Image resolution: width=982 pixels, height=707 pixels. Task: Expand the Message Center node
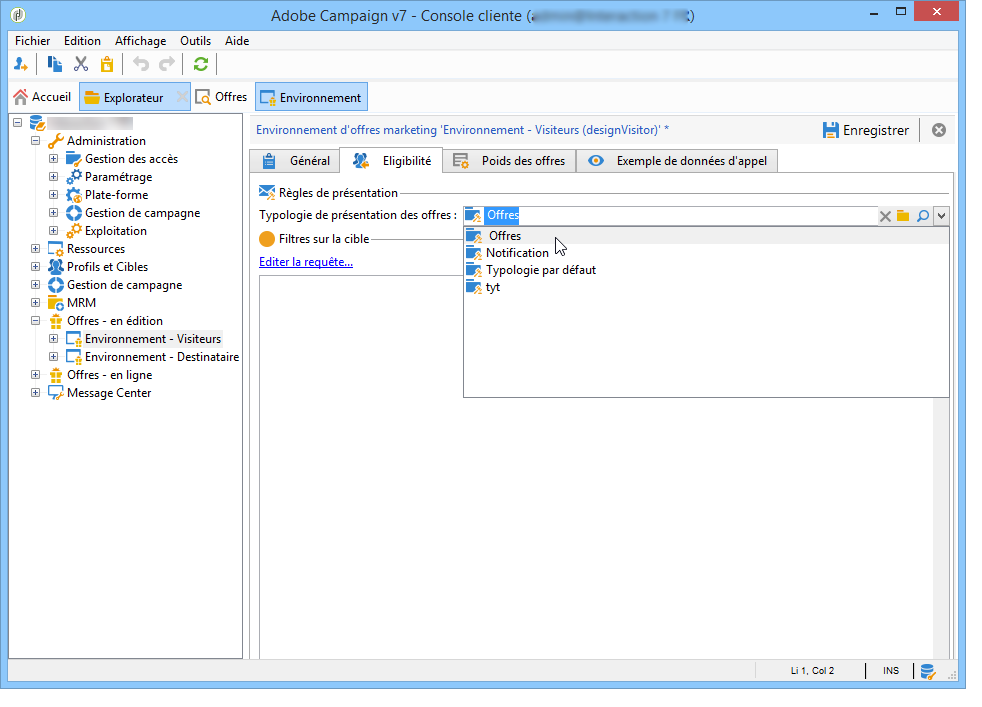tap(36, 393)
